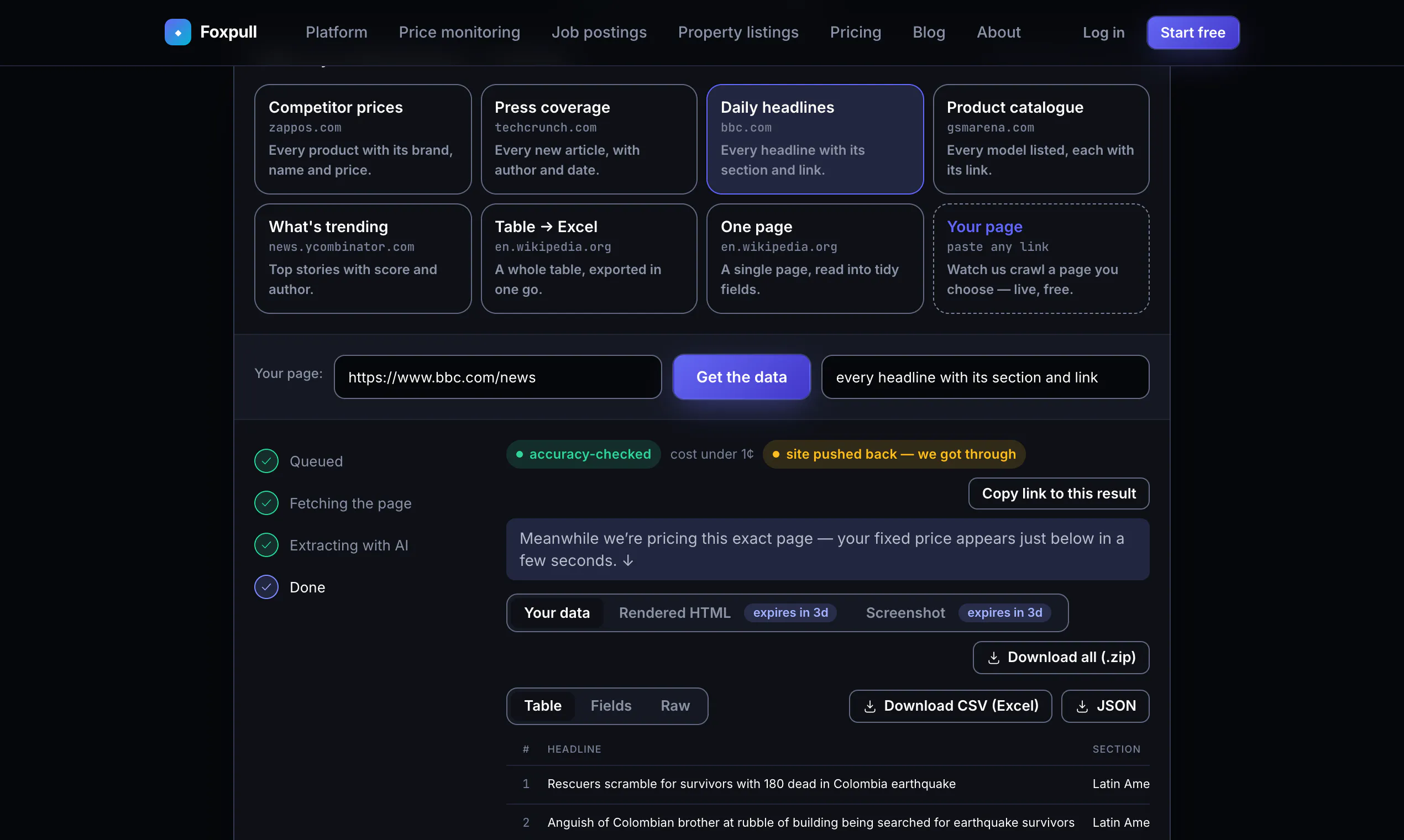Click the Start free button
Screen dimensions: 1404x840
tap(1193, 32)
